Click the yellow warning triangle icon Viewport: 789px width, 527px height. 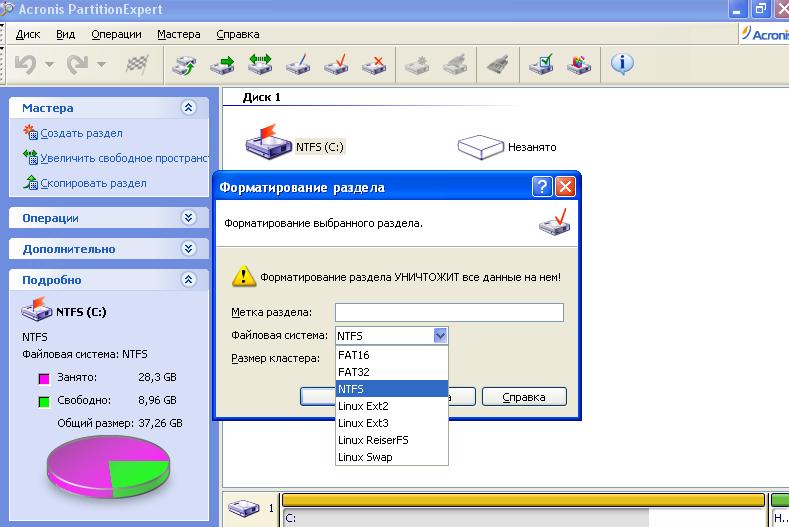pyautogui.click(x=244, y=276)
